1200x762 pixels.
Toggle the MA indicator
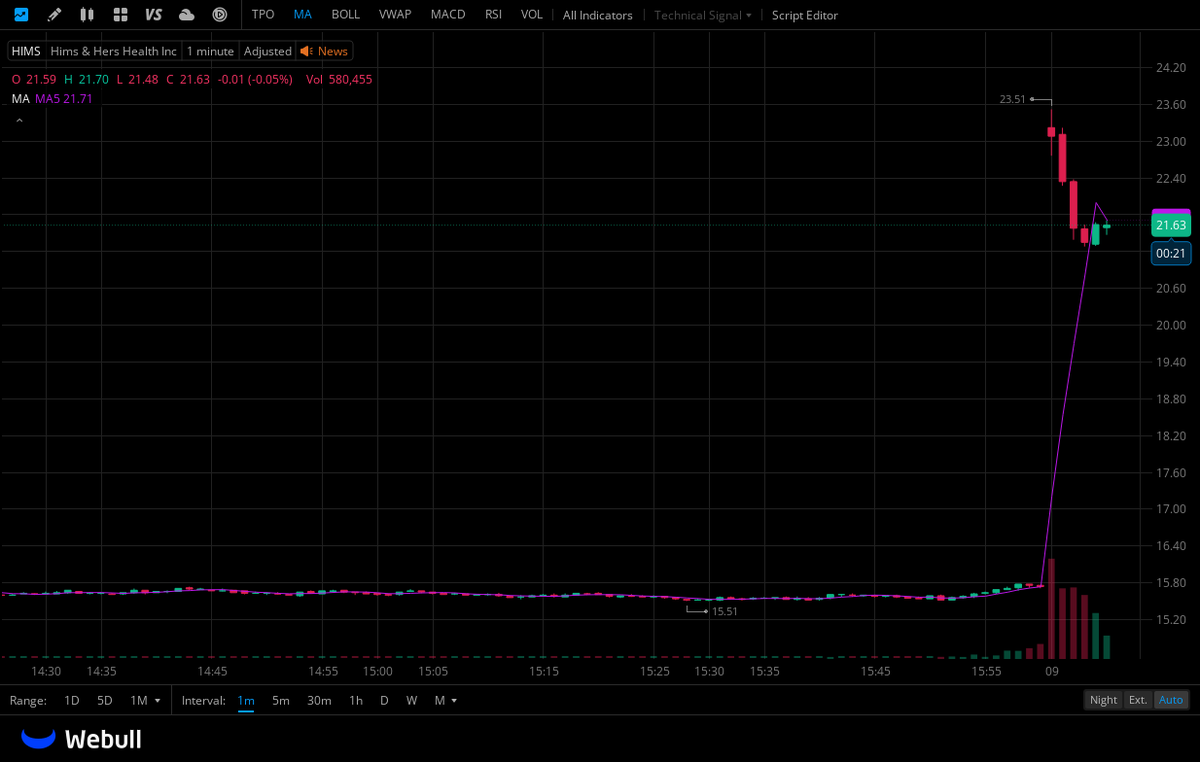303,15
